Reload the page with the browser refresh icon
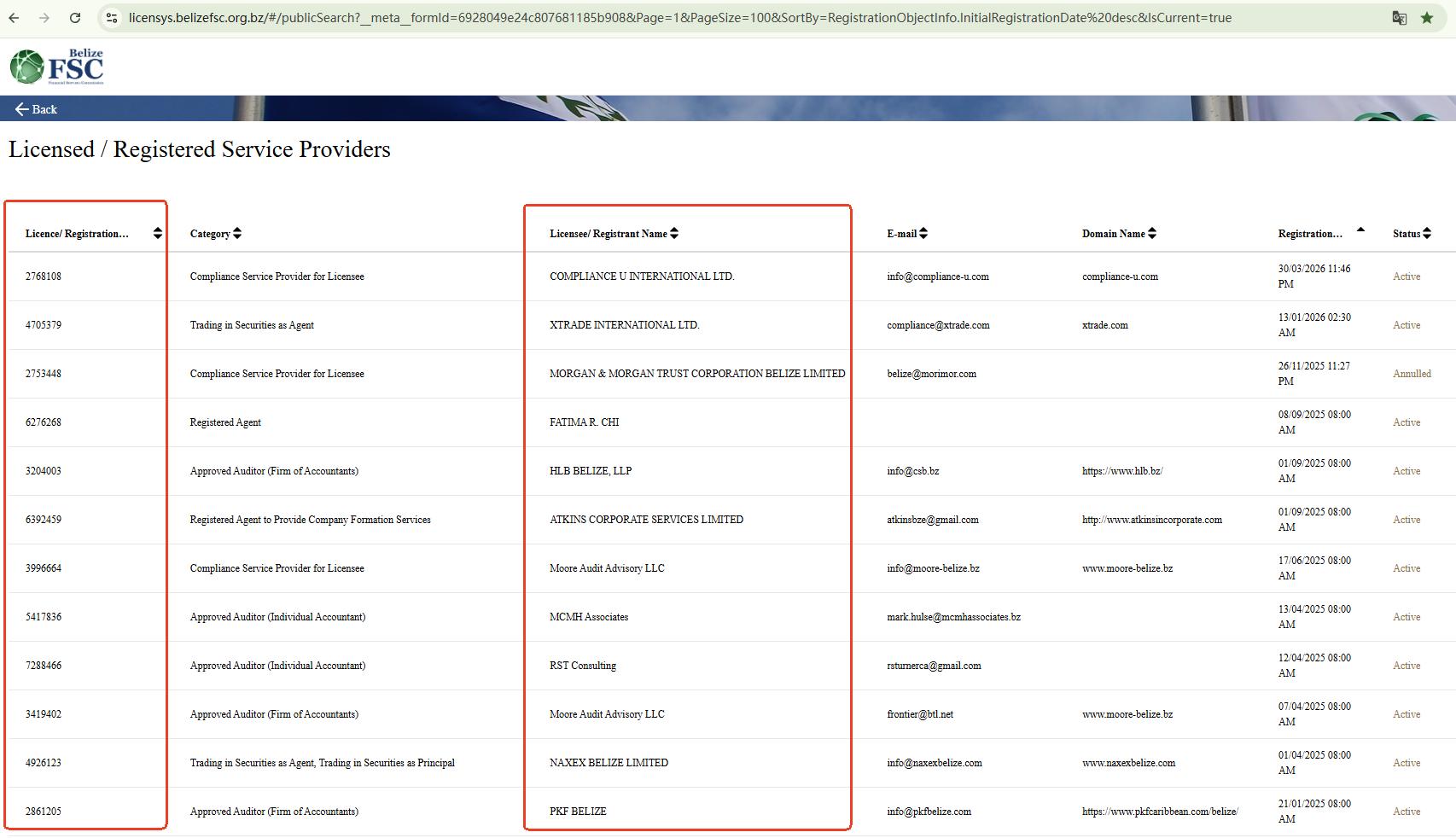 pyautogui.click(x=75, y=18)
